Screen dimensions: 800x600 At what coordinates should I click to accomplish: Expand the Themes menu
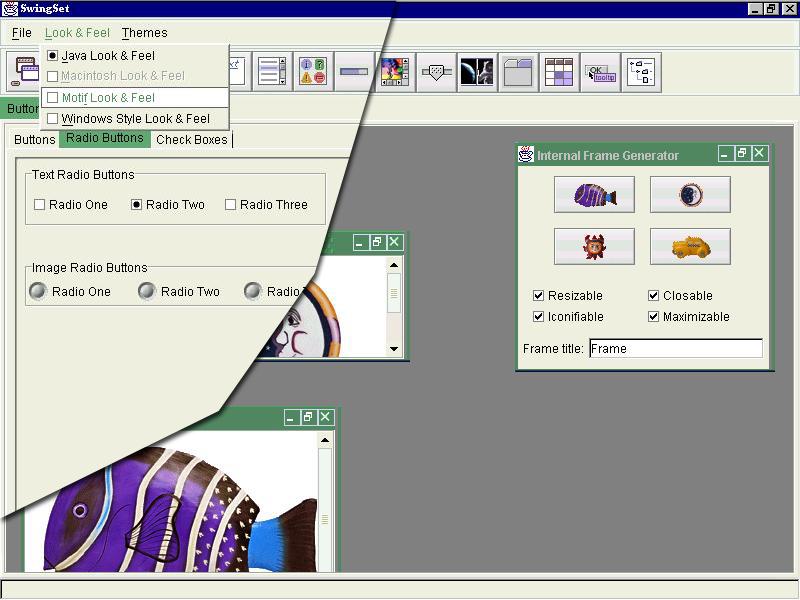(x=144, y=33)
